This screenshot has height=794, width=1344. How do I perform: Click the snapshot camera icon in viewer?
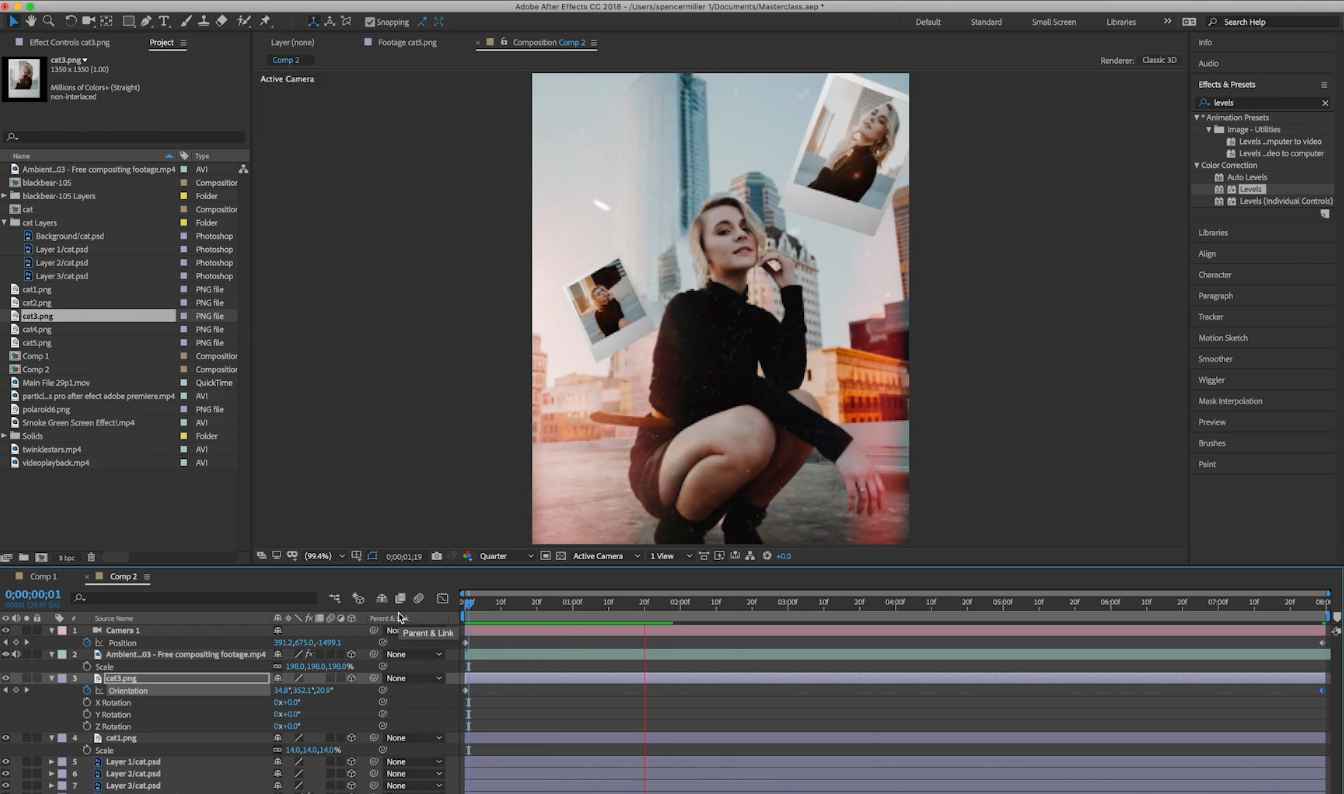point(436,556)
